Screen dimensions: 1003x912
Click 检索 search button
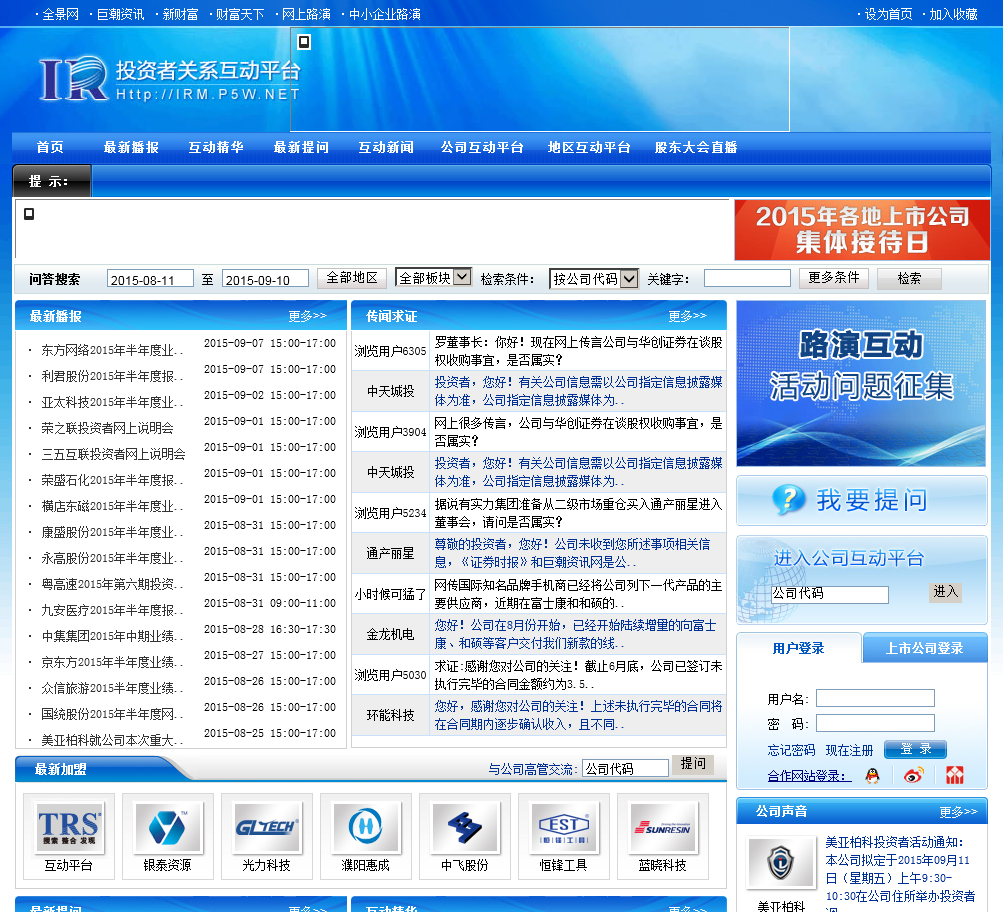click(909, 279)
